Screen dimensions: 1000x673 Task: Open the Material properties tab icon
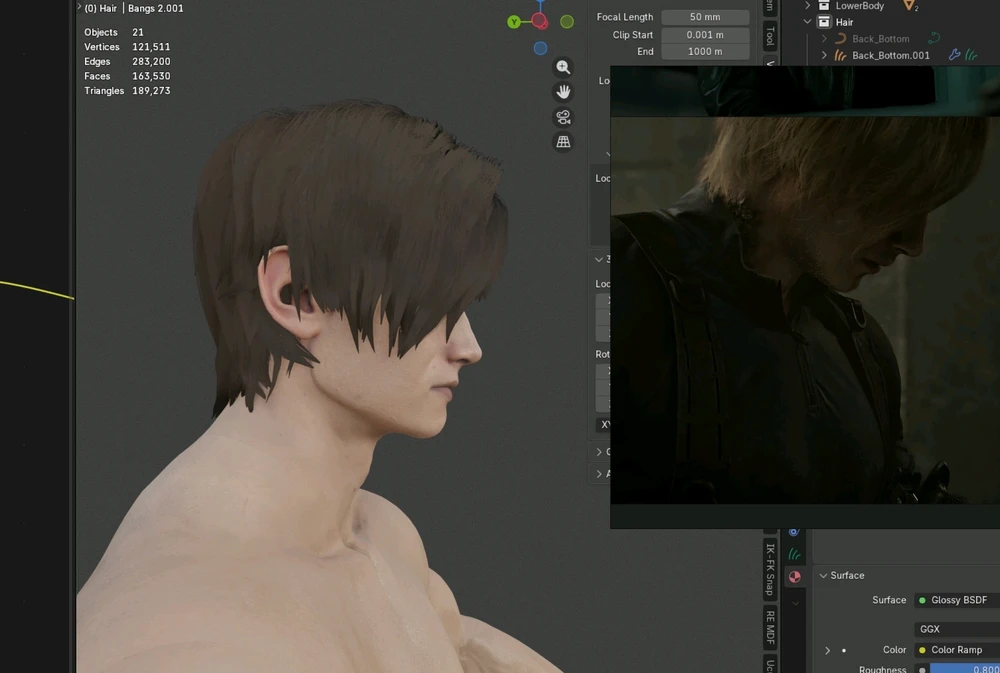point(794,576)
